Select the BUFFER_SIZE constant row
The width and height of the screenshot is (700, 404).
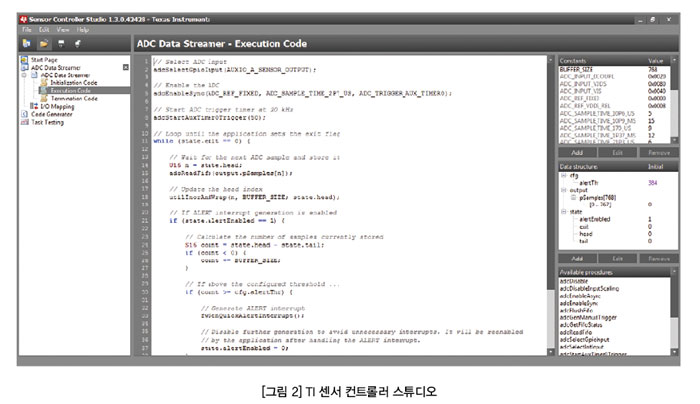click(x=614, y=69)
